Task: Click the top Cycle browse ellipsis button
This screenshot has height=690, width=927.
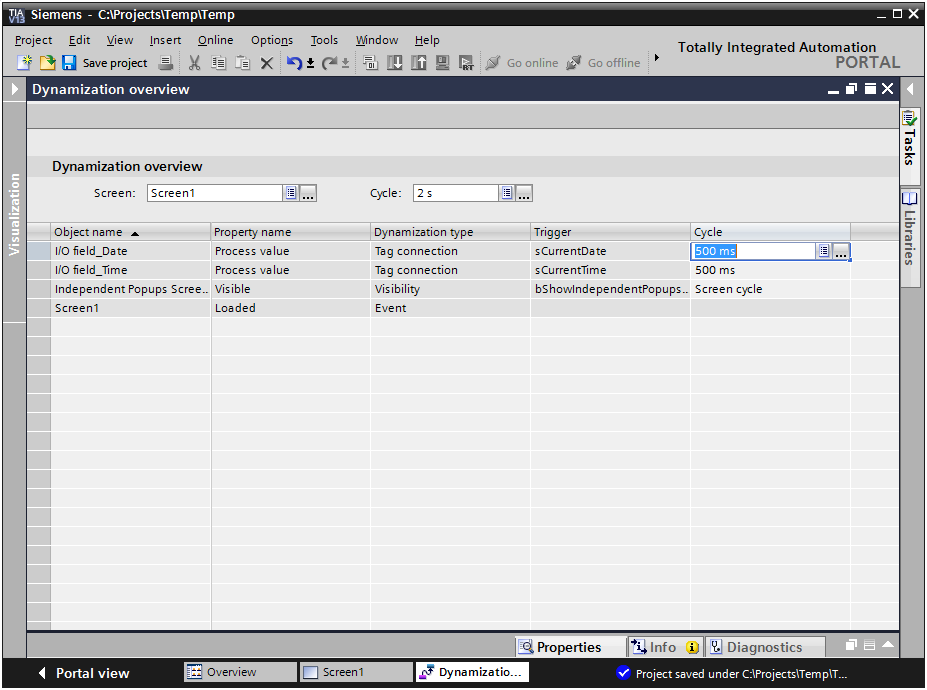Action: coord(524,193)
